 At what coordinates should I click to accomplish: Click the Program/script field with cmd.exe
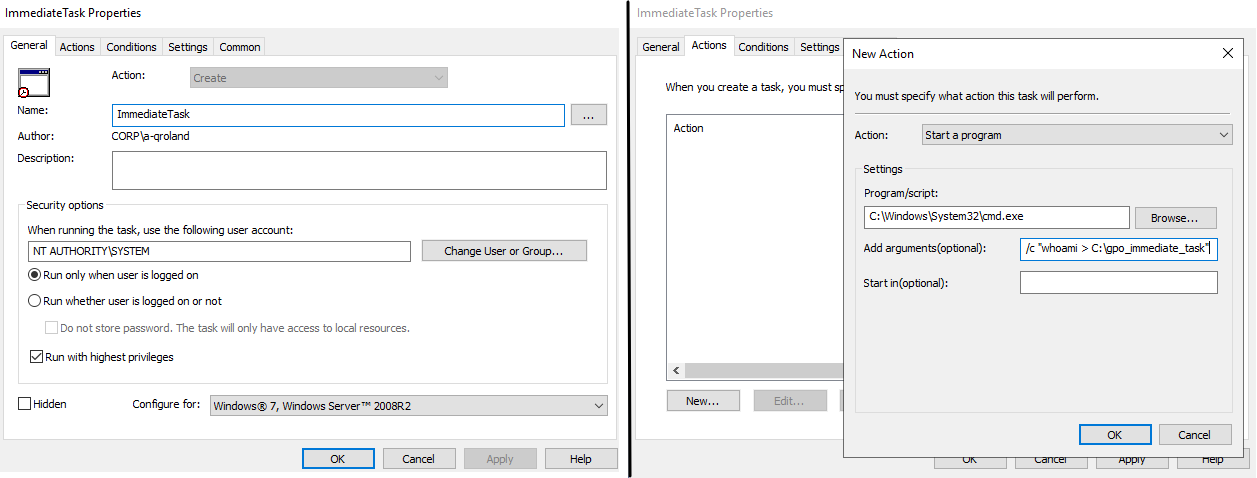[x=997, y=217]
